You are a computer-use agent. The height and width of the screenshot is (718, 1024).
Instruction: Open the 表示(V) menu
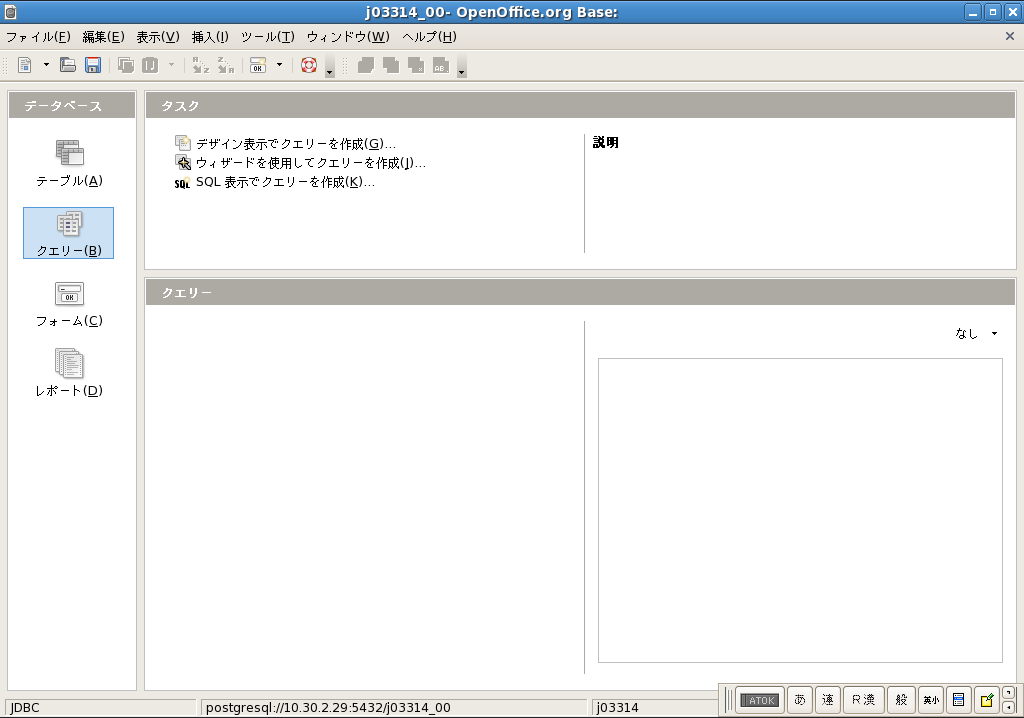click(157, 37)
